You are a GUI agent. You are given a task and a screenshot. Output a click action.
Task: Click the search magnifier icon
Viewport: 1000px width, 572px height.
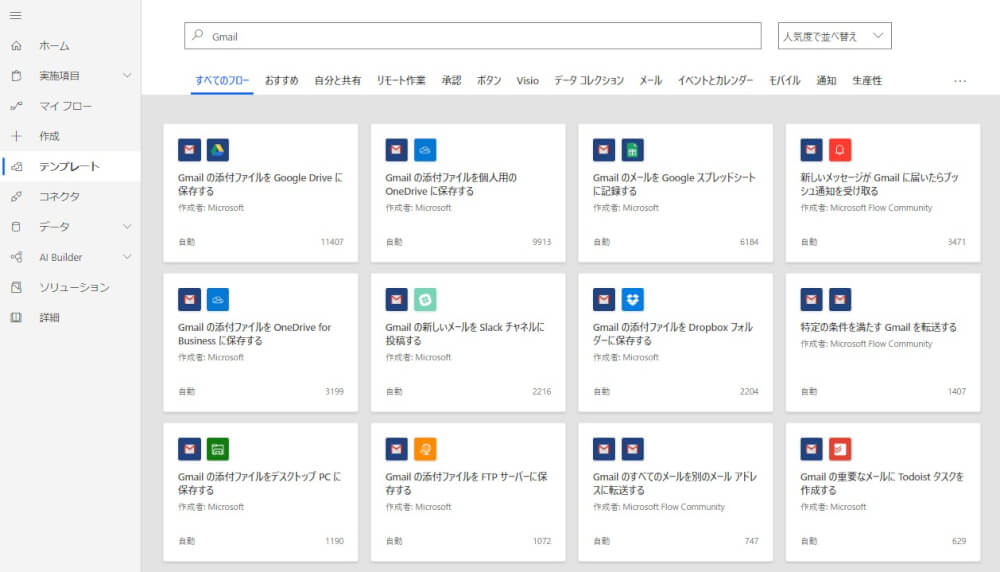198,35
